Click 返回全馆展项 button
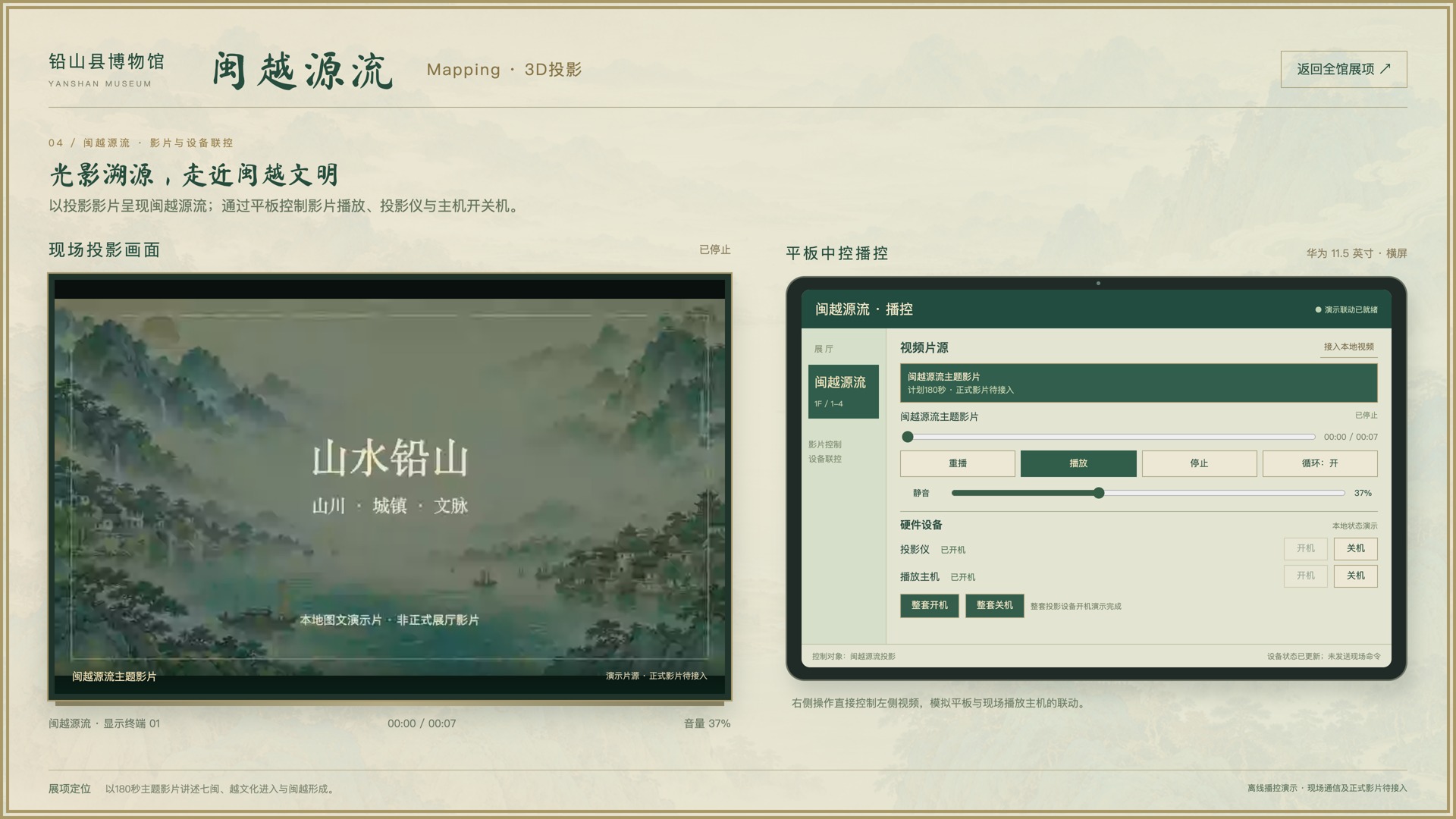This screenshot has width=1456, height=819. click(1344, 69)
